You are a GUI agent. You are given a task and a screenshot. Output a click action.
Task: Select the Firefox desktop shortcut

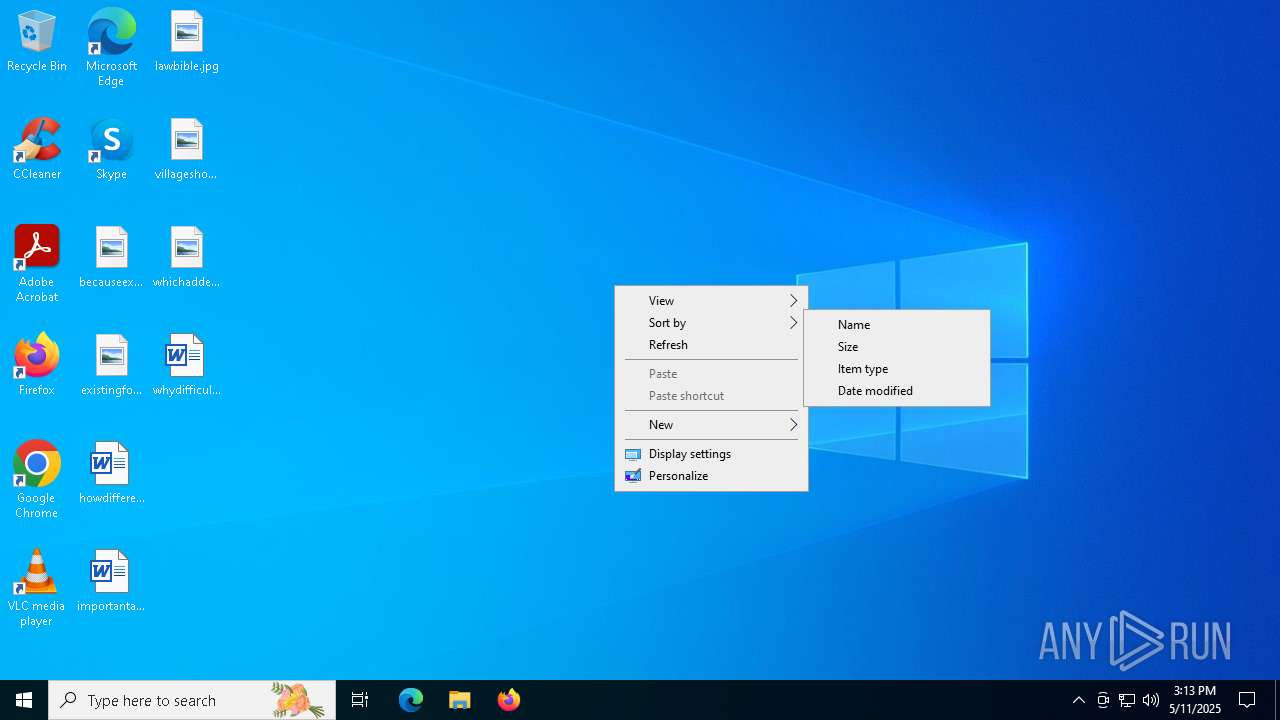[x=37, y=366]
